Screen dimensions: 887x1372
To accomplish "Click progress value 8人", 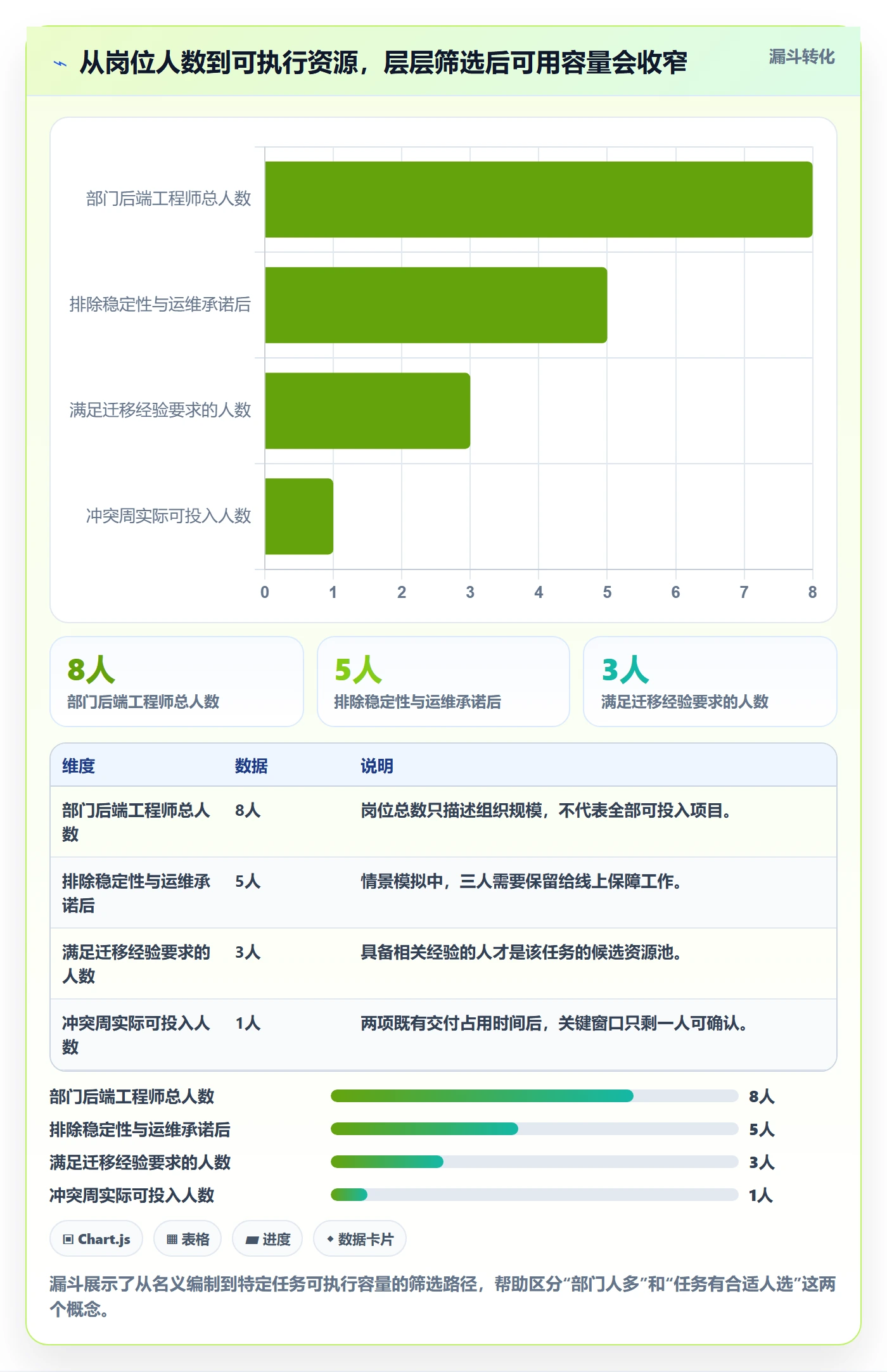I will pos(762,1096).
